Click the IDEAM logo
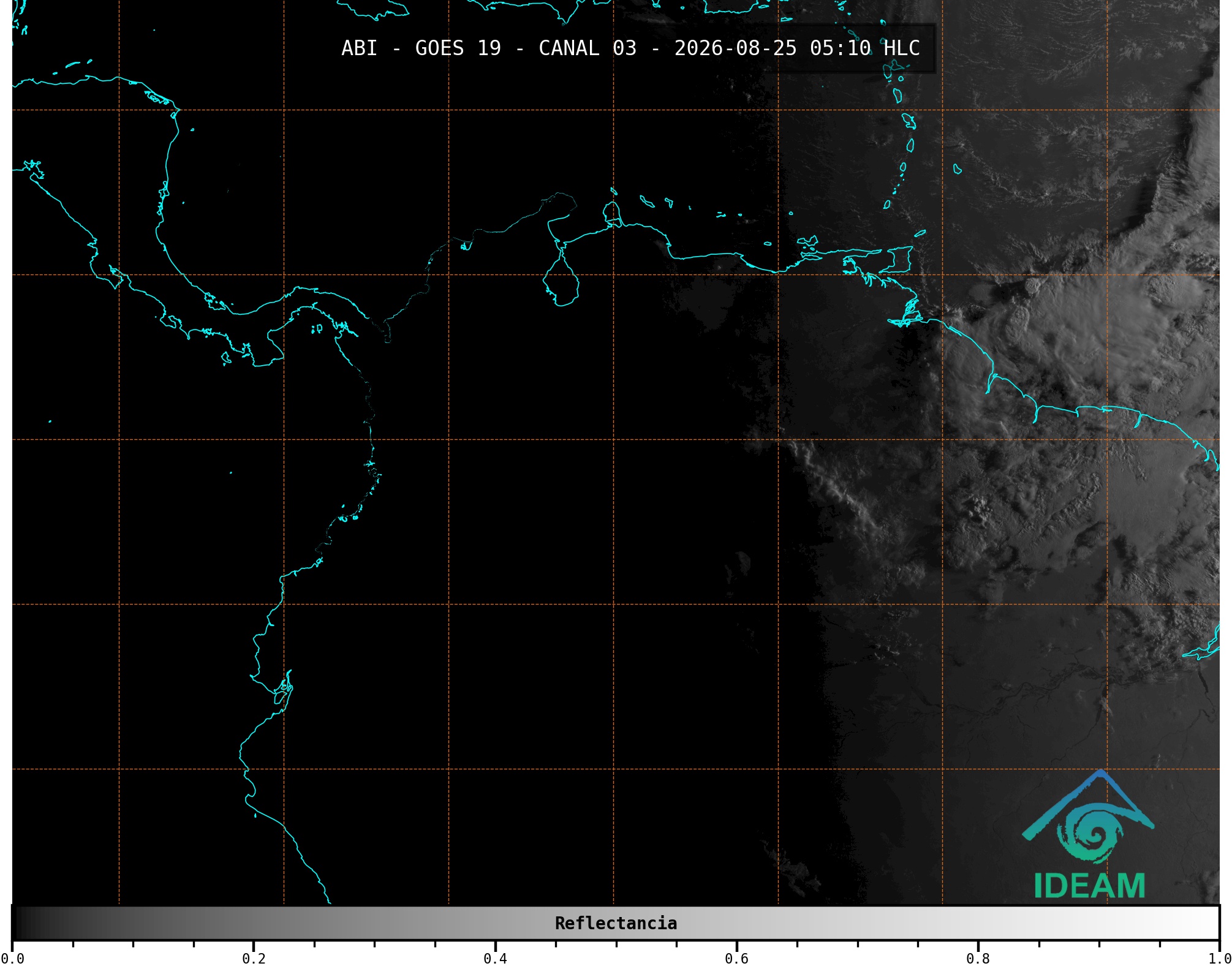1232x966 pixels. pyautogui.click(x=1089, y=835)
